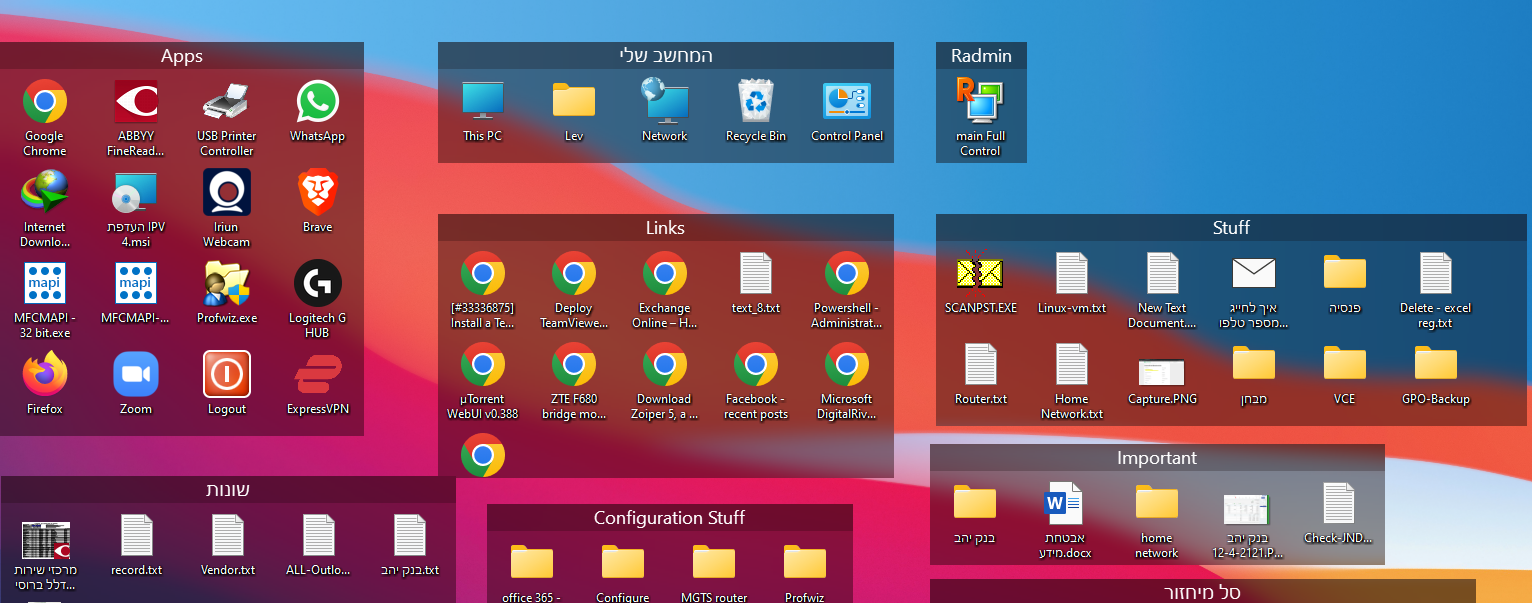Select the New Text Document file
The height and width of the screenshot is (603, 1532).
pyautogui.click(x=1162, y=273)
